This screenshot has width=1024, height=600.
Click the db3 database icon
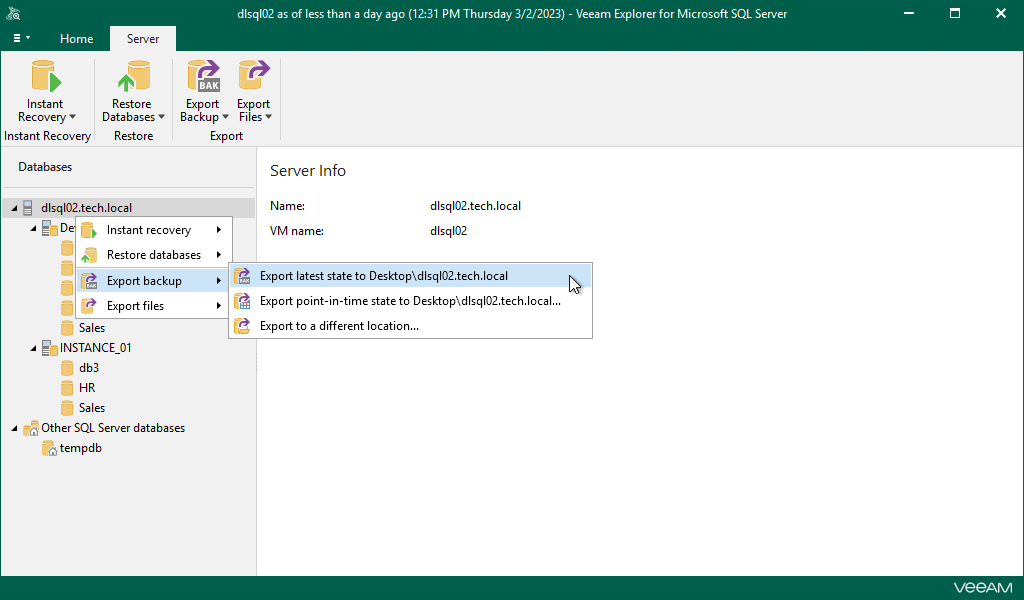pos(68,368)
